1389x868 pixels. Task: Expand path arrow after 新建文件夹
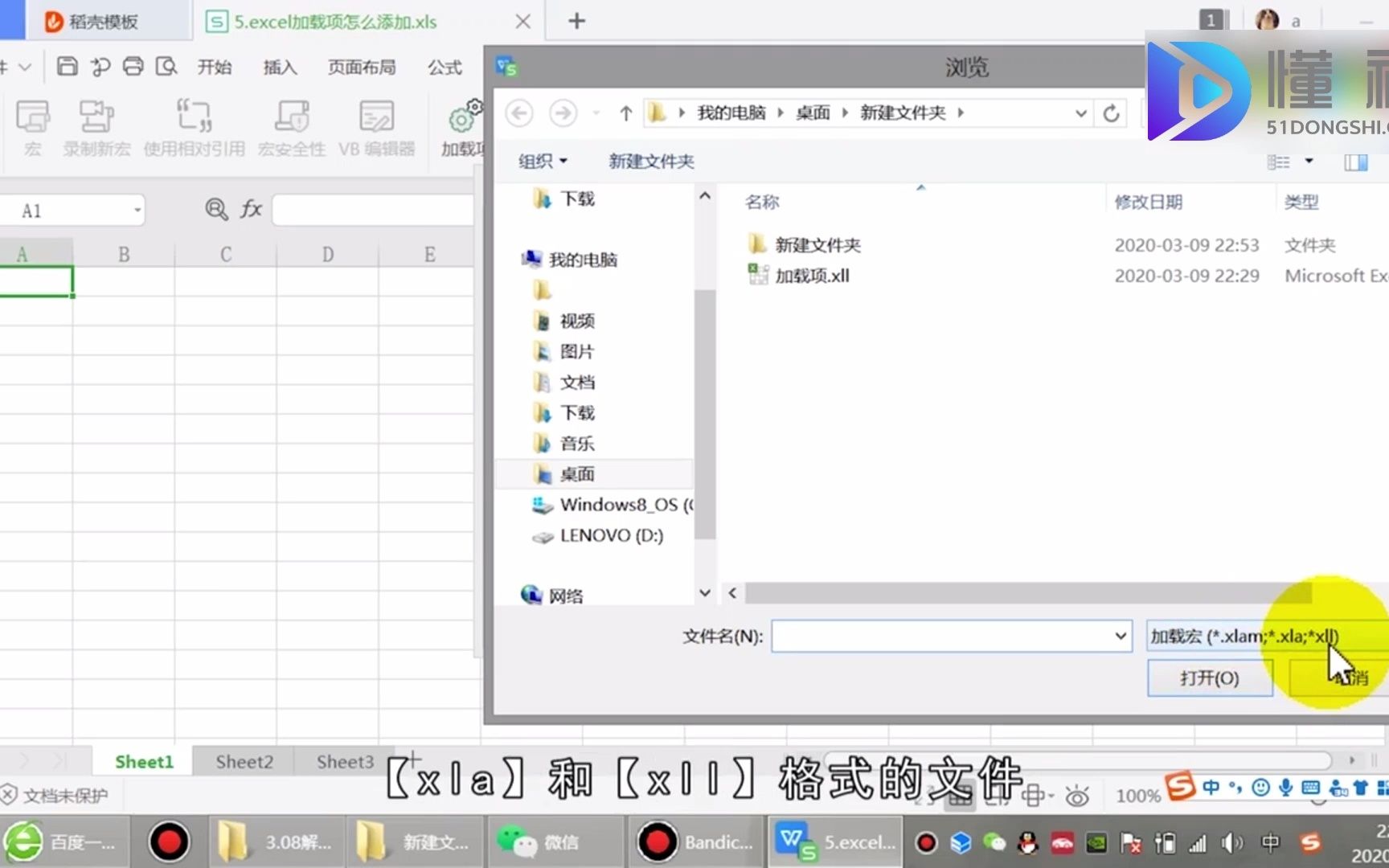click(x=961, y=113)
